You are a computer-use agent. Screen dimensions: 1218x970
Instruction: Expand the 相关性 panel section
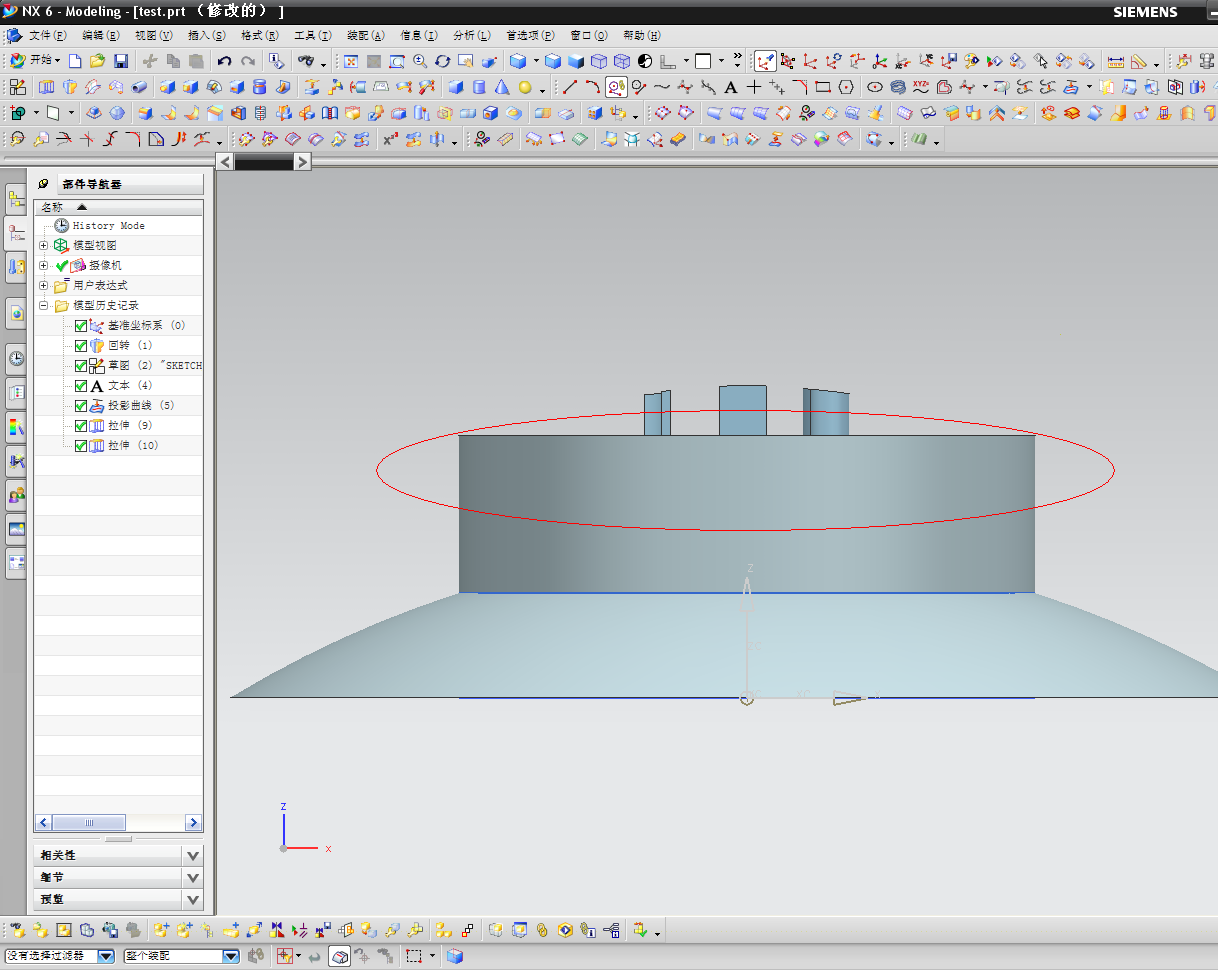(x=193, y=855)
